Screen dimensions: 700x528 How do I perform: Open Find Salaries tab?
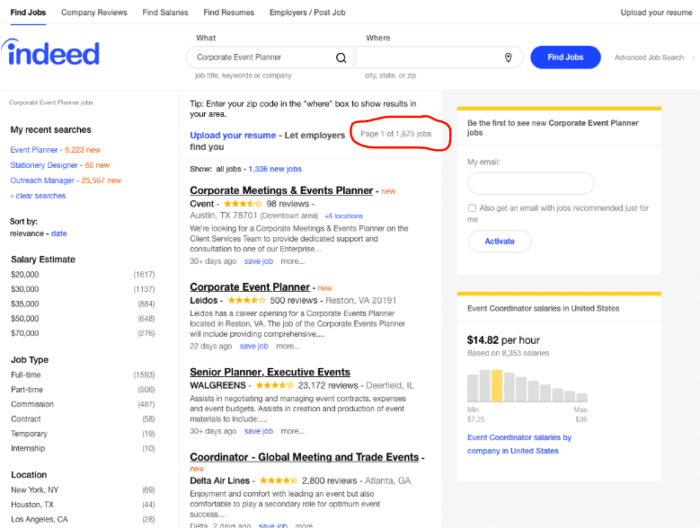(165, 12)
